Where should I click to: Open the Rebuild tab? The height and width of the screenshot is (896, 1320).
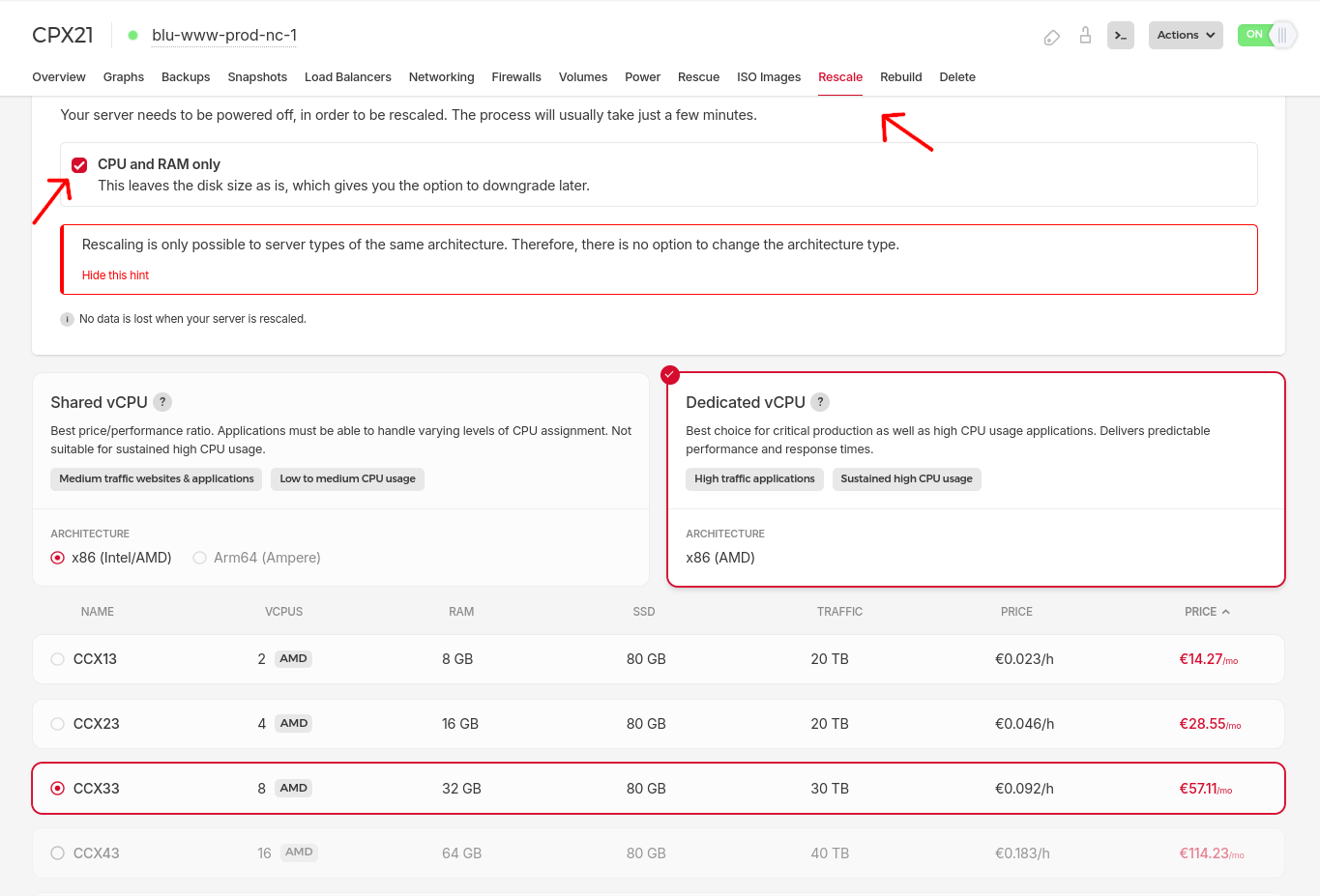coord(900,77)
